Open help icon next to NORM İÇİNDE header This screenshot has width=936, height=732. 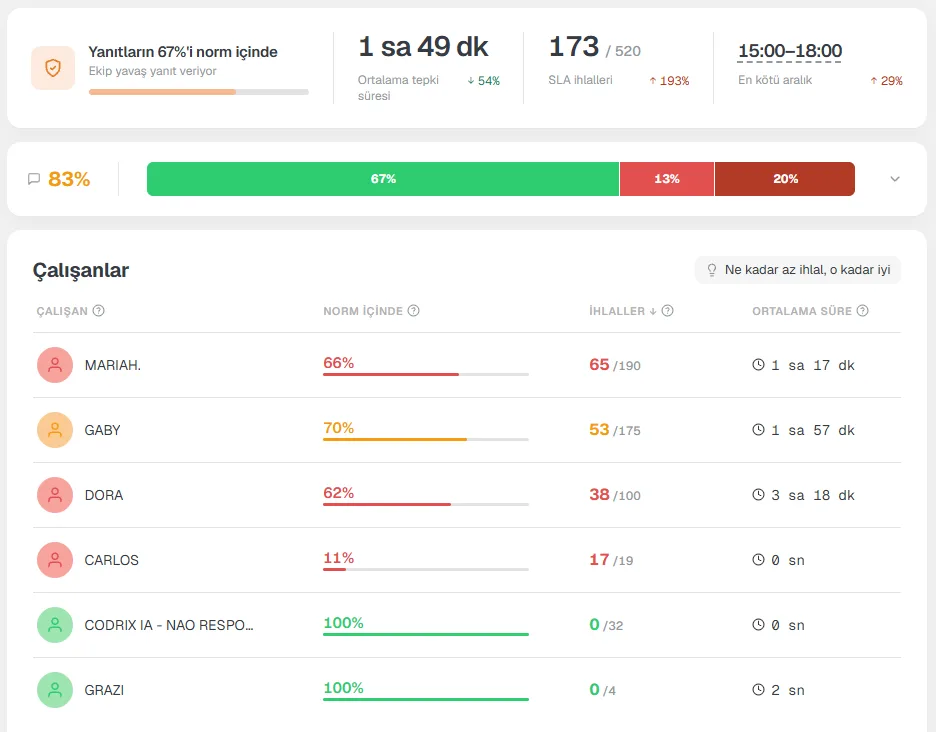pos(413,310)
